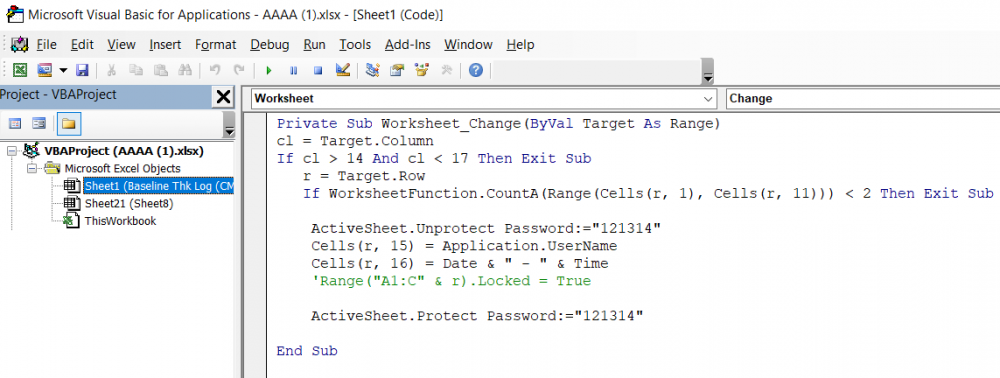
Task: Open Properties Window toolbar icon
Action: [397, 70]
